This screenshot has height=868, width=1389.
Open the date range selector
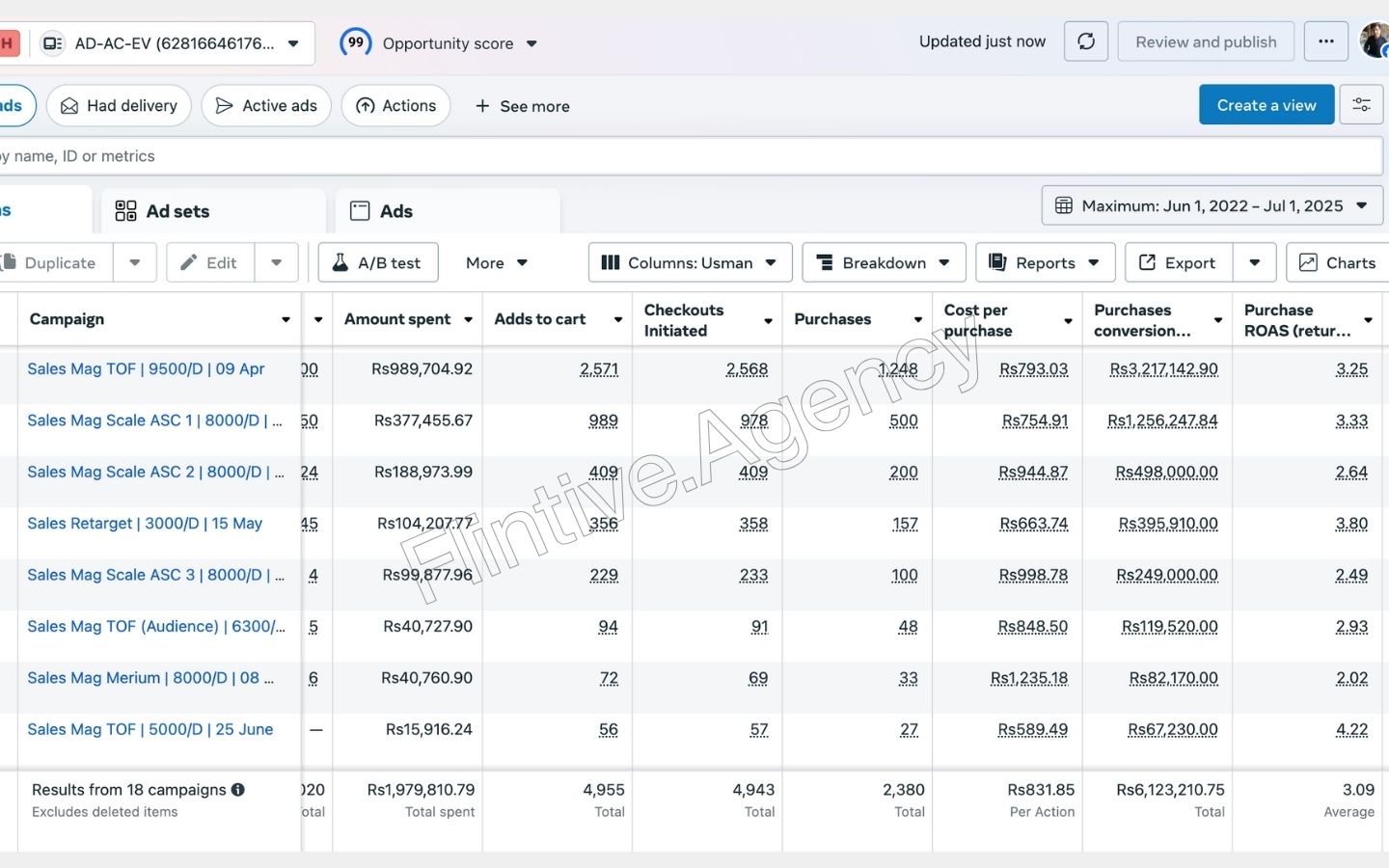pos(1212,205)
